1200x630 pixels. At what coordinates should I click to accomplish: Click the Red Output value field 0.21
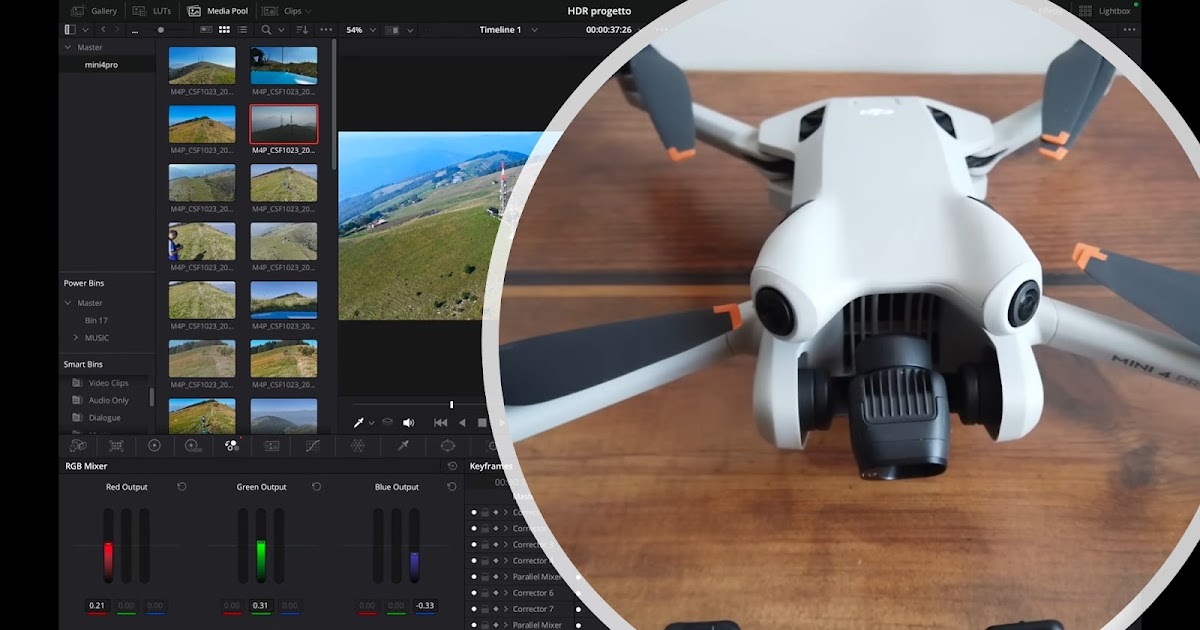97,606
